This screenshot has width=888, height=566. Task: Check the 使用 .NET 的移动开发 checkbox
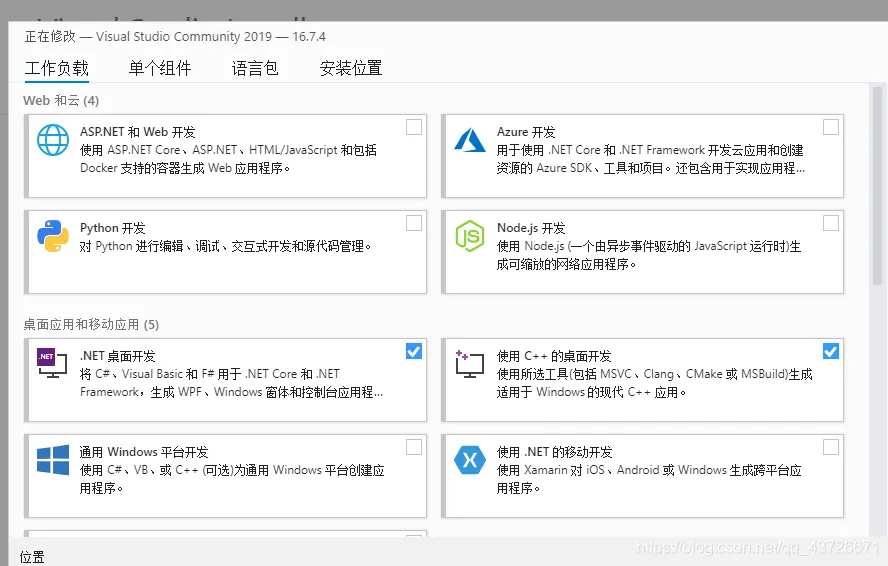[831, 447]
